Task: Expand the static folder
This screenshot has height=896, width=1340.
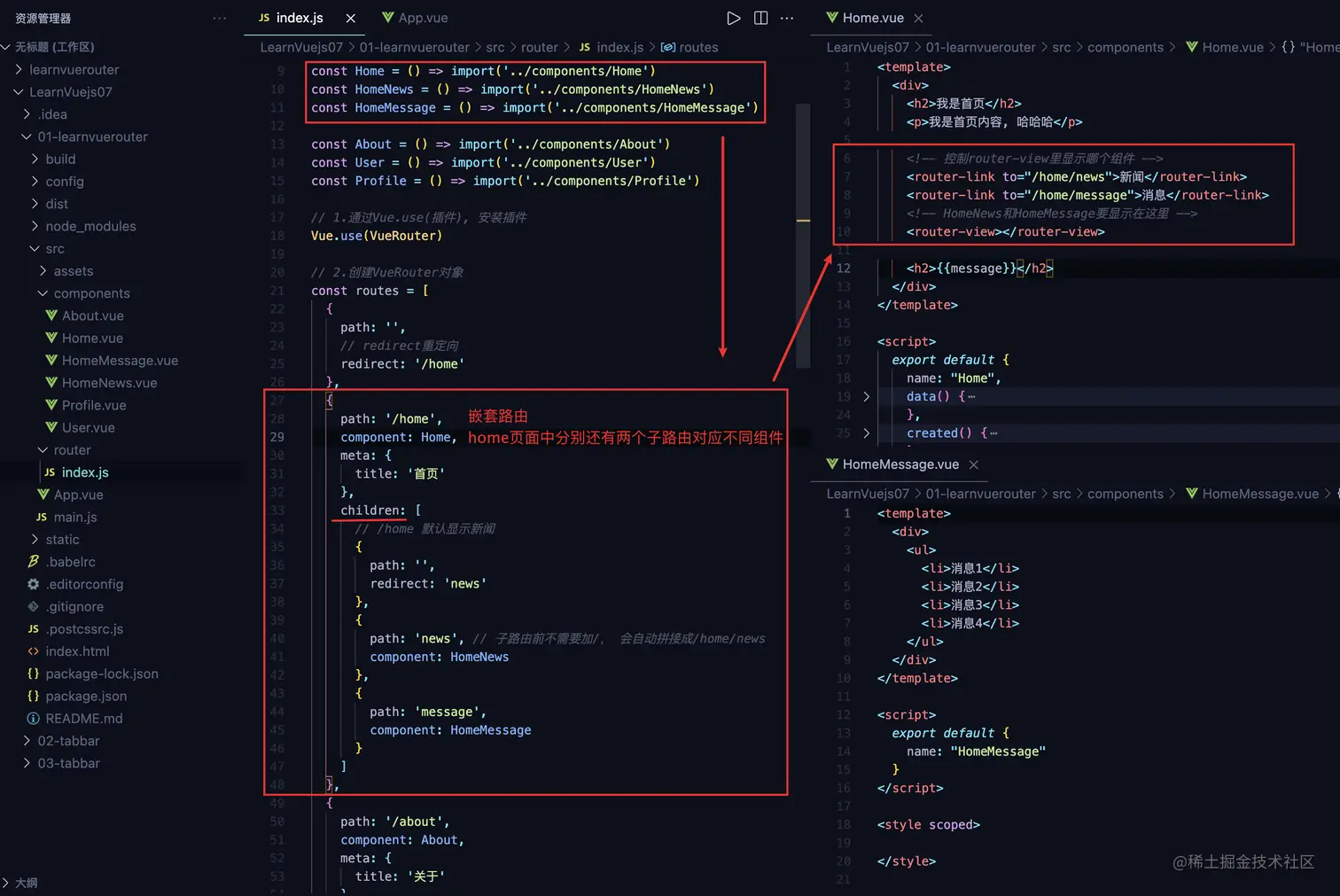Action: [62, 540]
